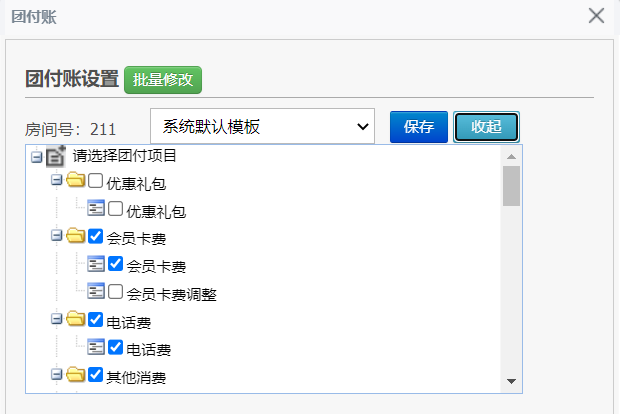Image resolution: width=620 pixels, height=414 pixels.
Task: Click the item icon of child 优惠礼包
Action: point(96,208)
